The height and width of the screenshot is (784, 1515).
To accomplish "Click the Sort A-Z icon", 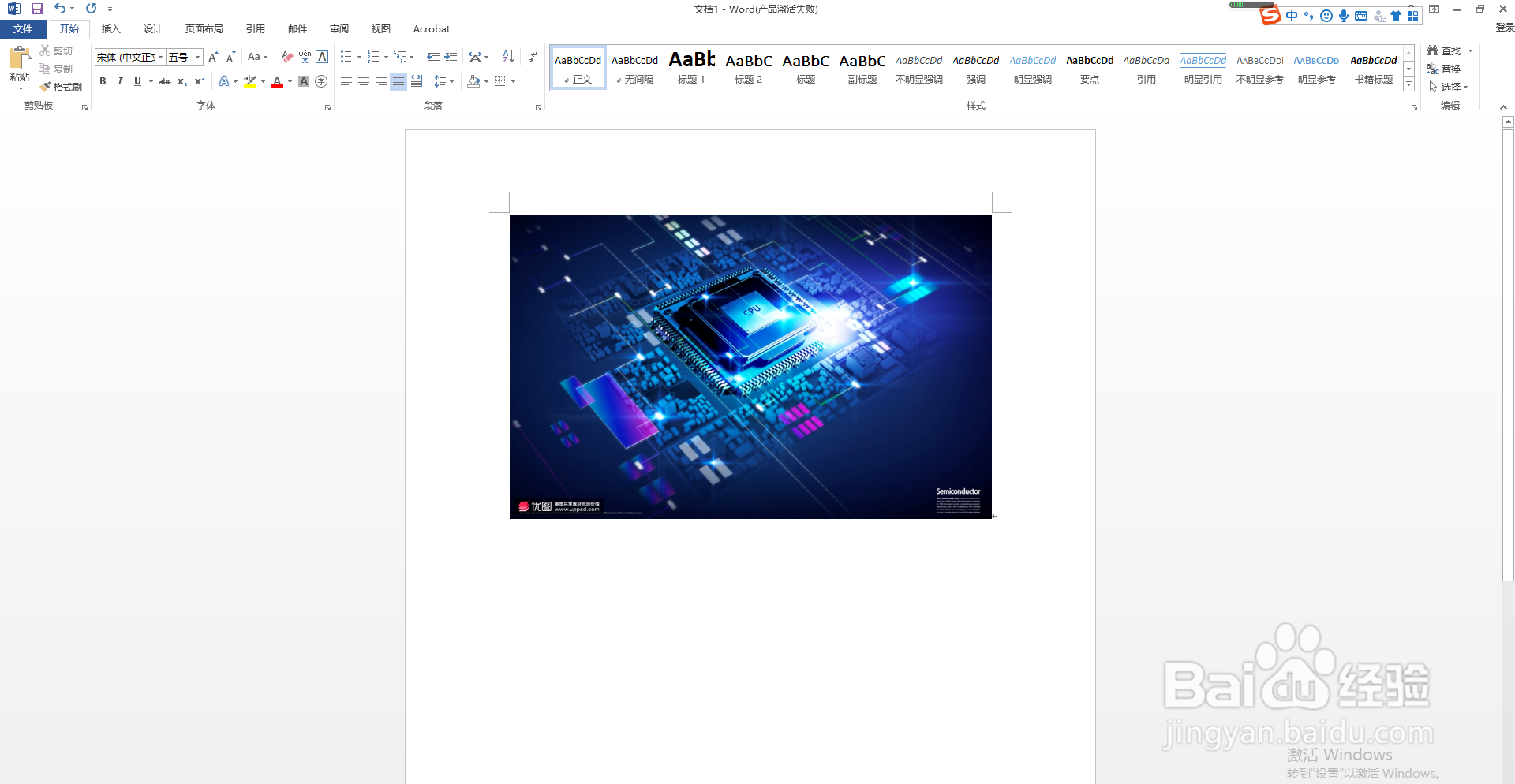I will tap(508, 57).
